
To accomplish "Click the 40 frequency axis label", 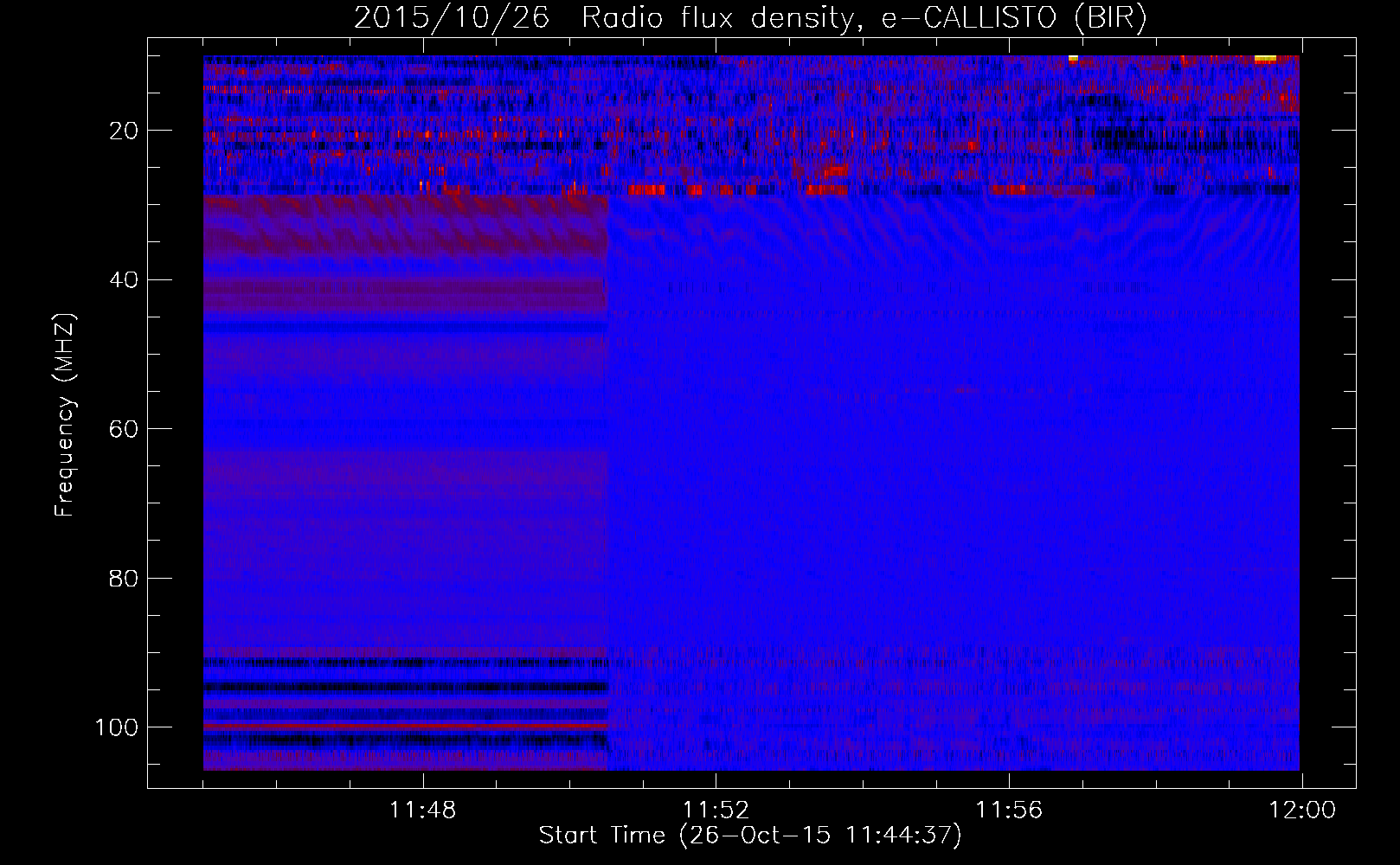I will click(x=124, y=280).
